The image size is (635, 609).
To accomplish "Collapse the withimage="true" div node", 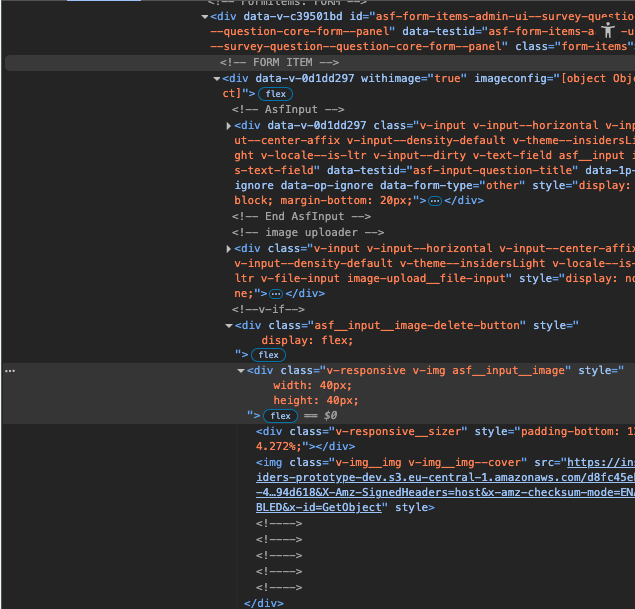I will [218, 78].
